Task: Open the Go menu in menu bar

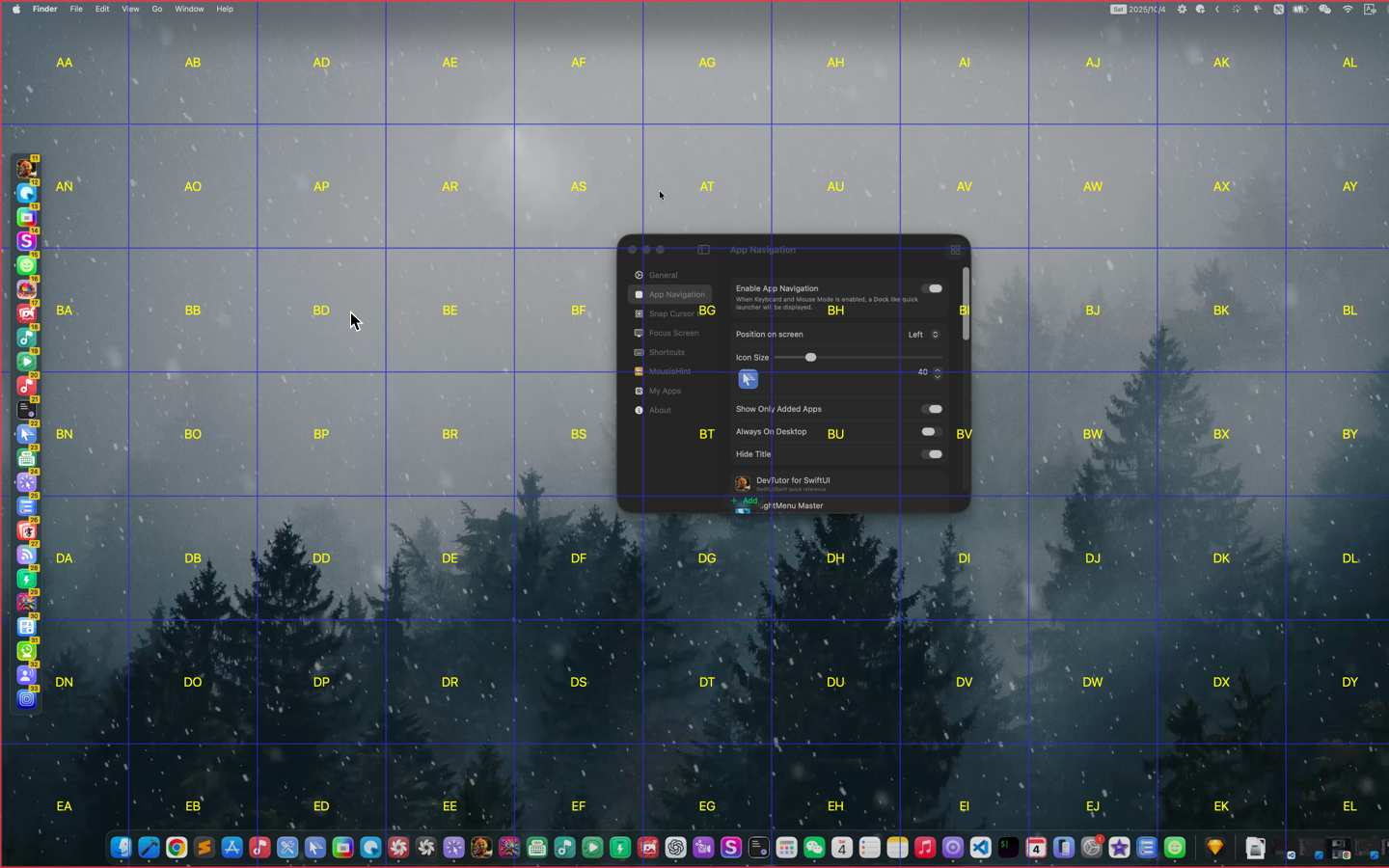Action: click(156, 9)
